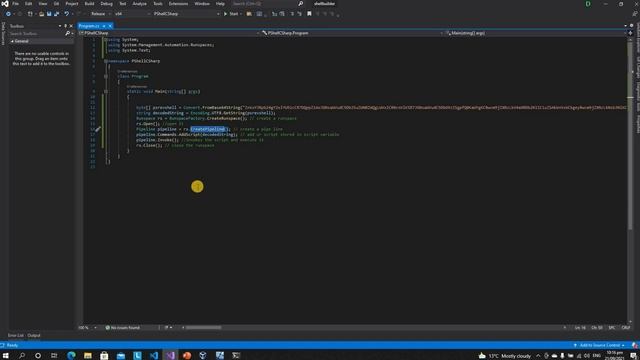
Task: Open the PShellCSharp project navigation dropdown
Action: [x=169, y=33]
